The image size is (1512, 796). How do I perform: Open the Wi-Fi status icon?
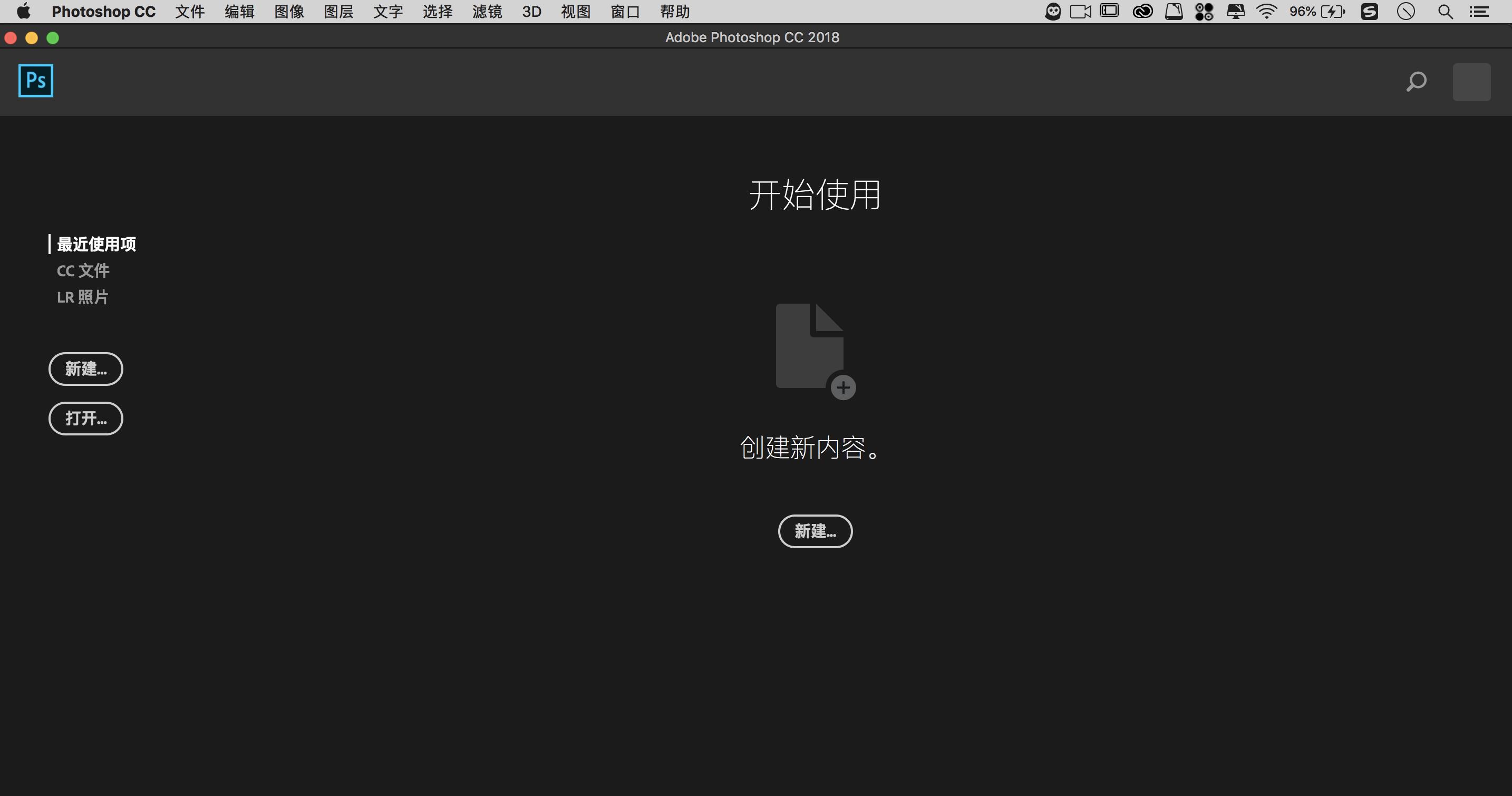point(1266,11)
